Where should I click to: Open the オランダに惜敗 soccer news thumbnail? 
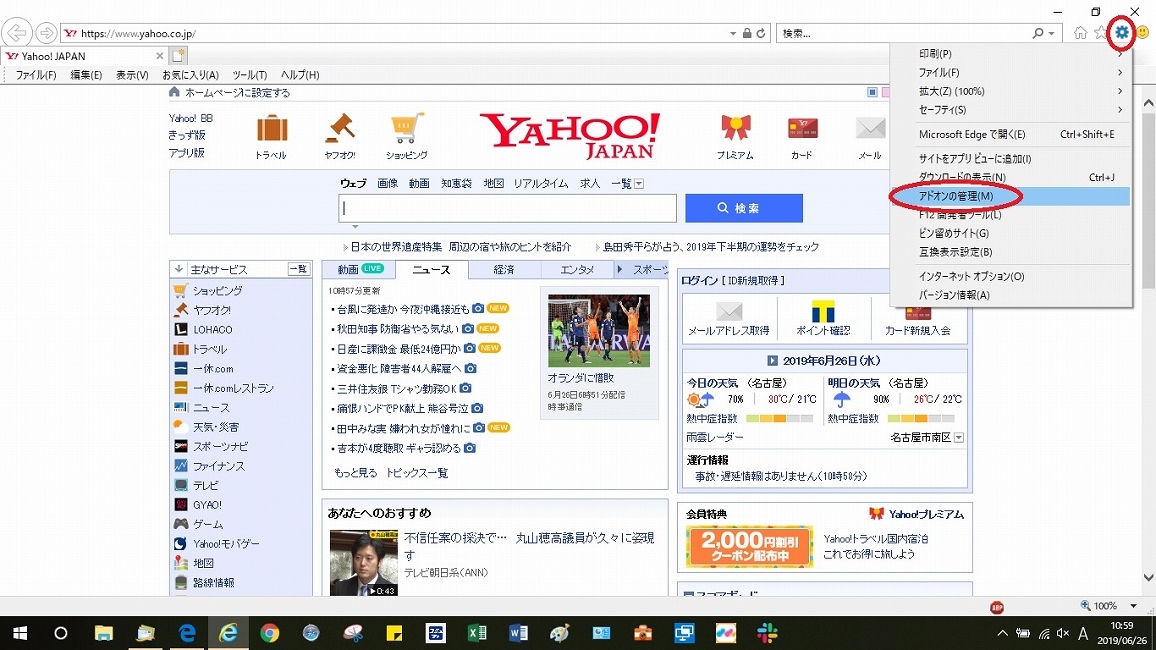pyautogui.click(x=599, y=331)
